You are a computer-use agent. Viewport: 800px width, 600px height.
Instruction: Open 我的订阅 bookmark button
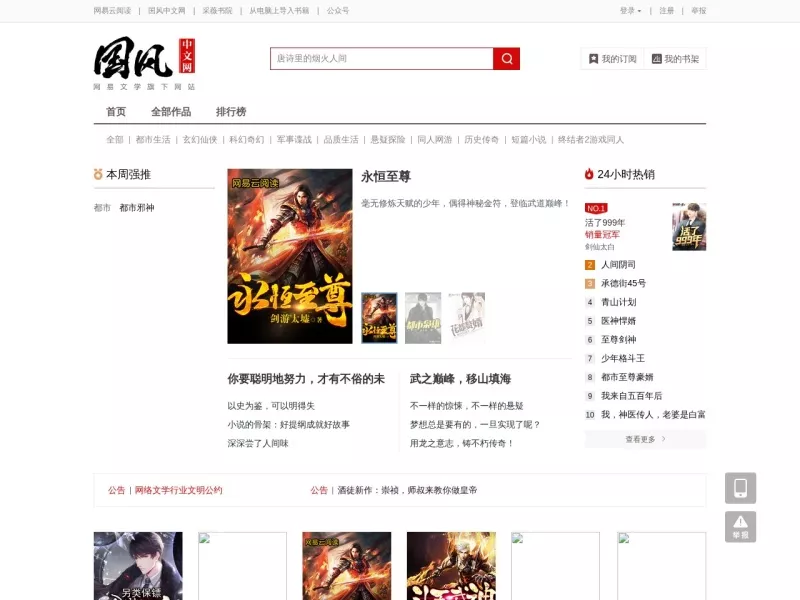tap(612, 59)
